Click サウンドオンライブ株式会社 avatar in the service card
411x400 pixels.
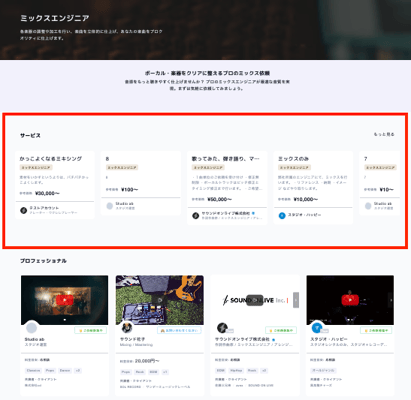pos(196,215)
